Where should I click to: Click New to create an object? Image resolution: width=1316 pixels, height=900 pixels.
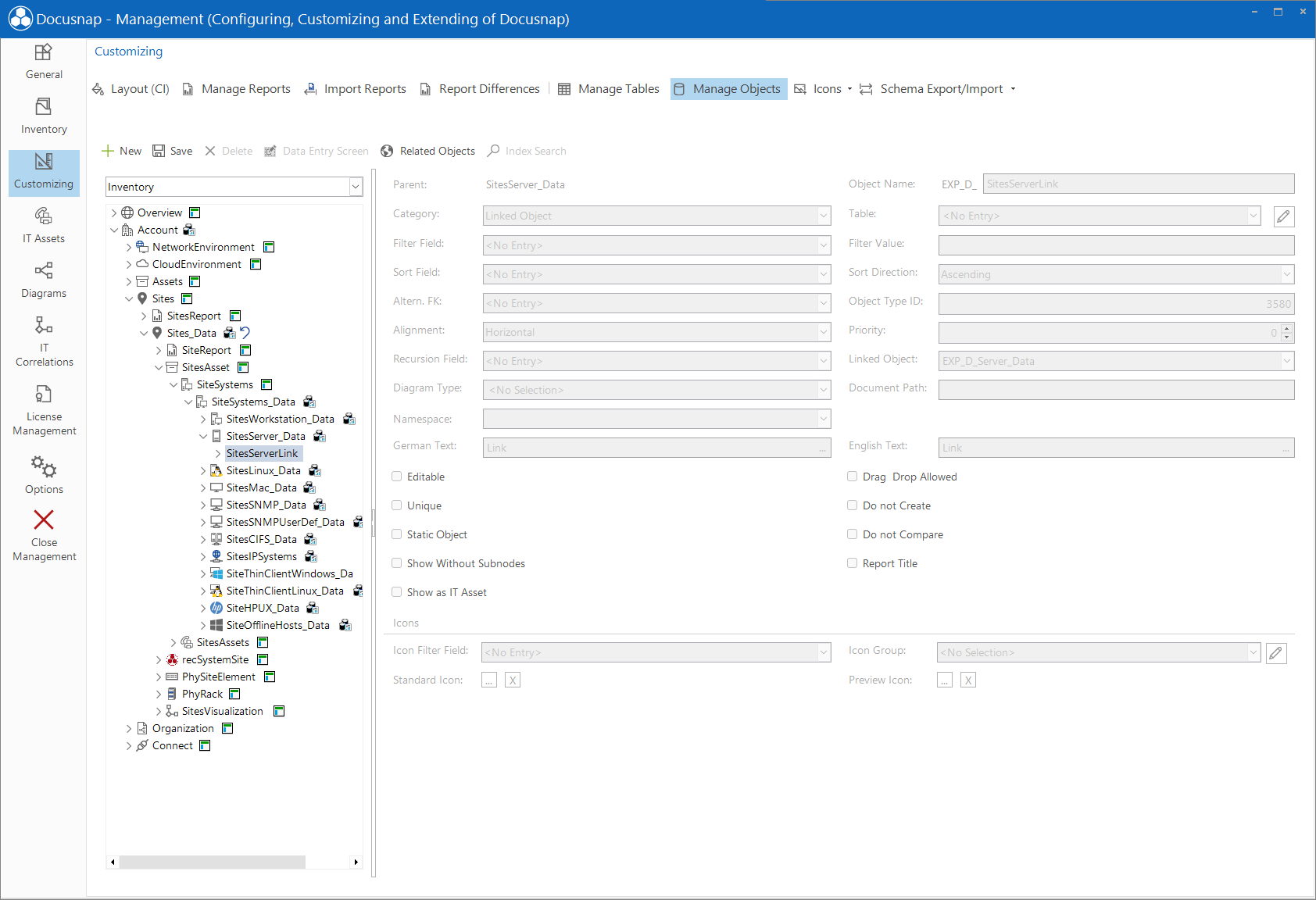pyautogui.click(x=122, y=151)
